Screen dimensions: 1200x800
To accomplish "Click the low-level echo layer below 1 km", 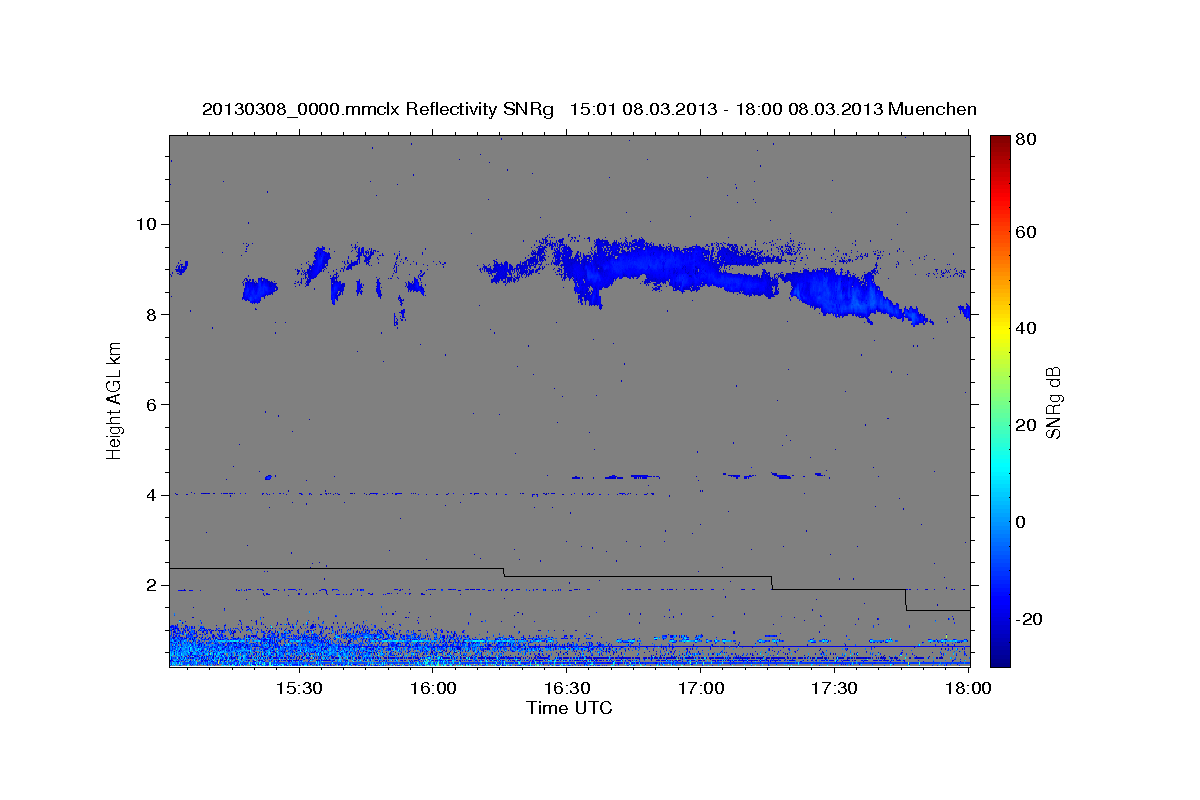I will click(x=568, y=646).
